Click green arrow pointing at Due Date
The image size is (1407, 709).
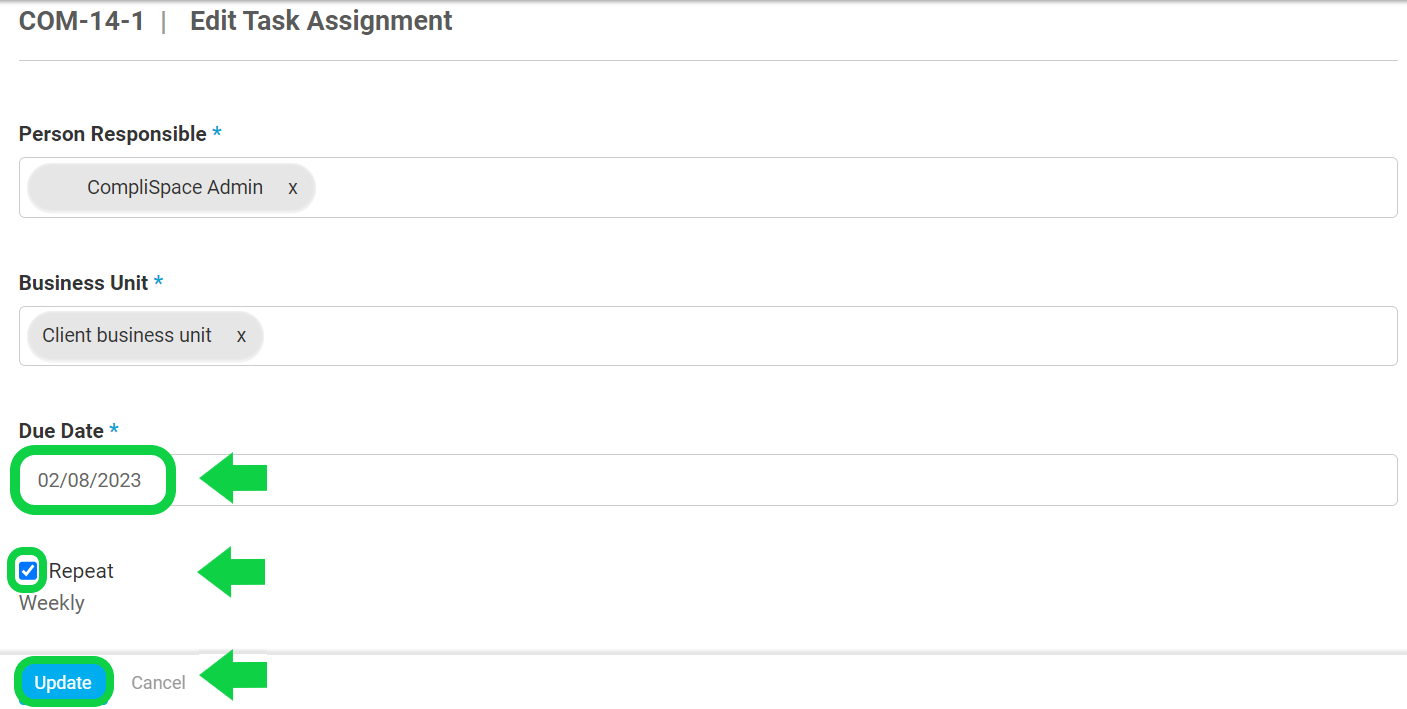234,478
